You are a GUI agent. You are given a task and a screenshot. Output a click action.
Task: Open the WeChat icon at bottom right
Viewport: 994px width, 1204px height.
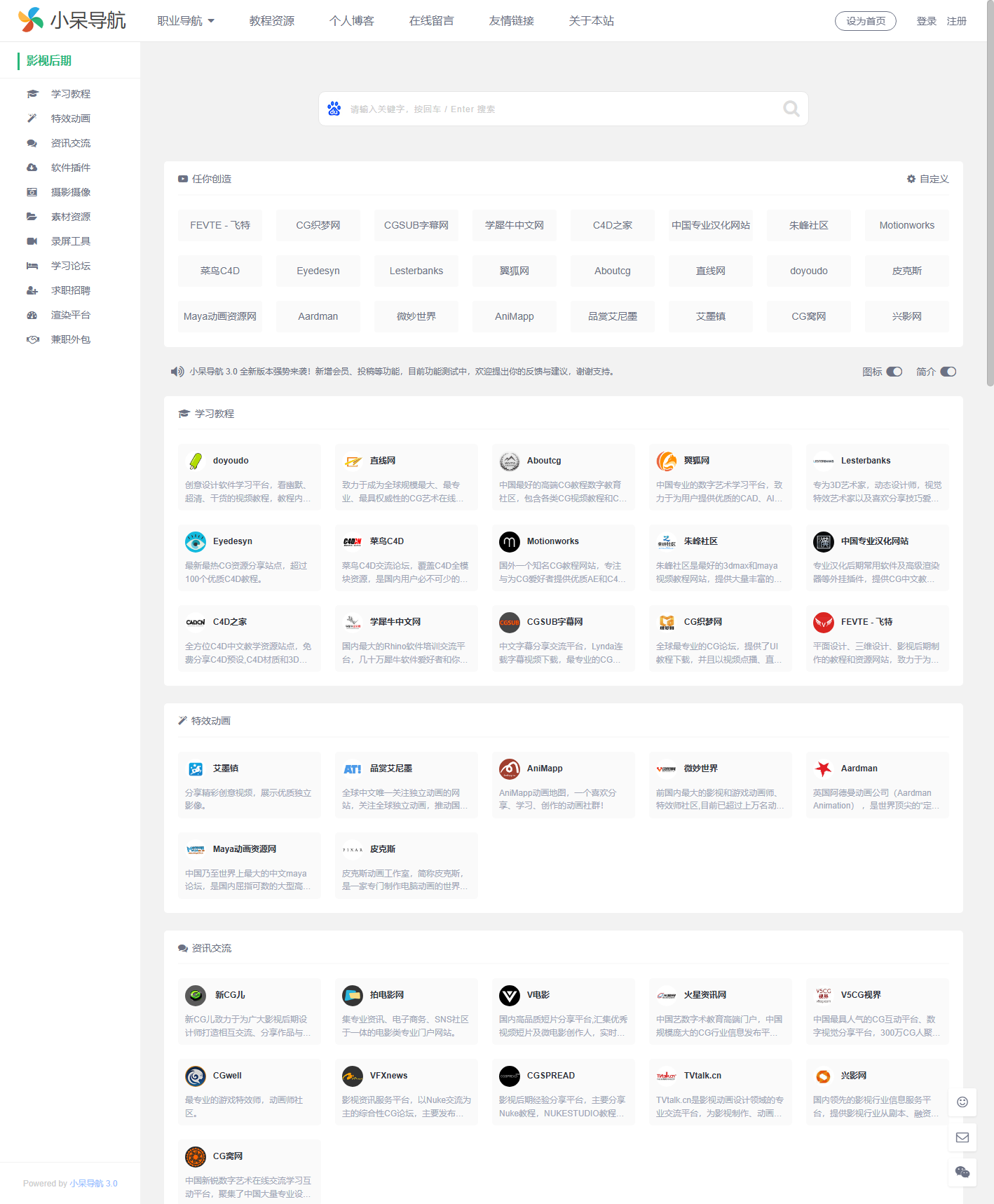[x=962, y=1172]
